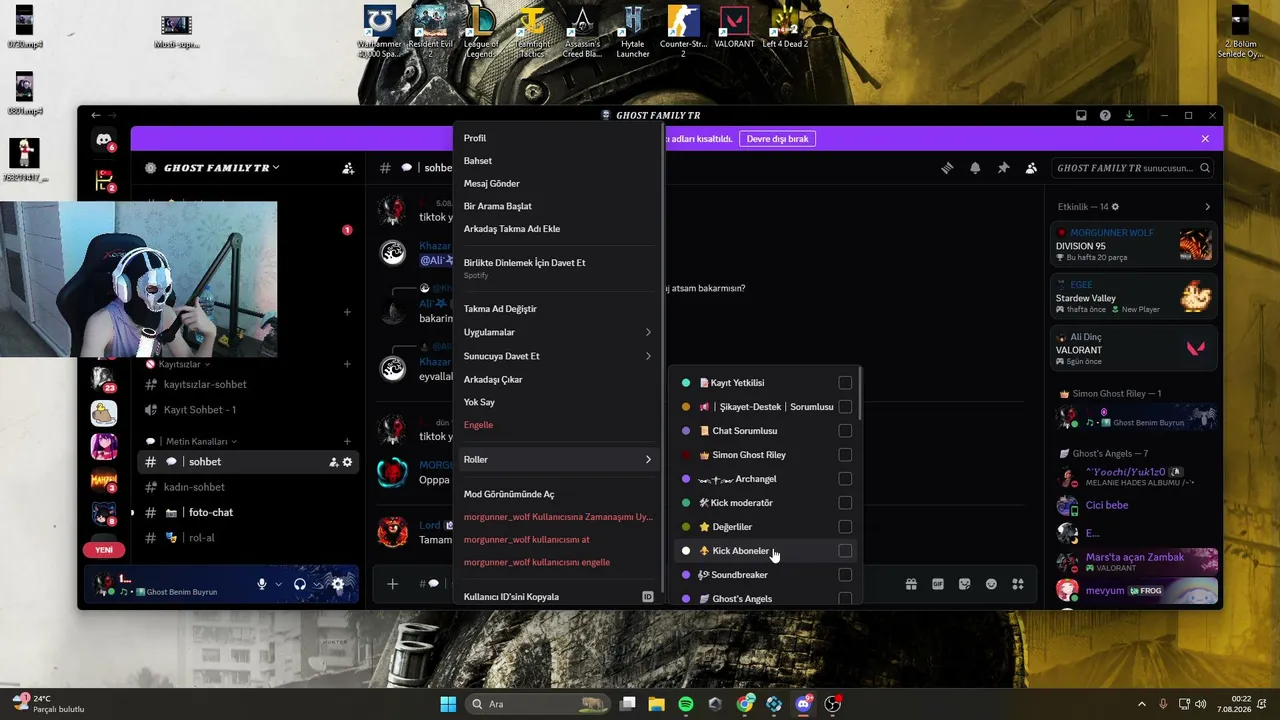1280x720 pixels.
Task: Click the download update icon in title bar
Action: pos(1129,115)
